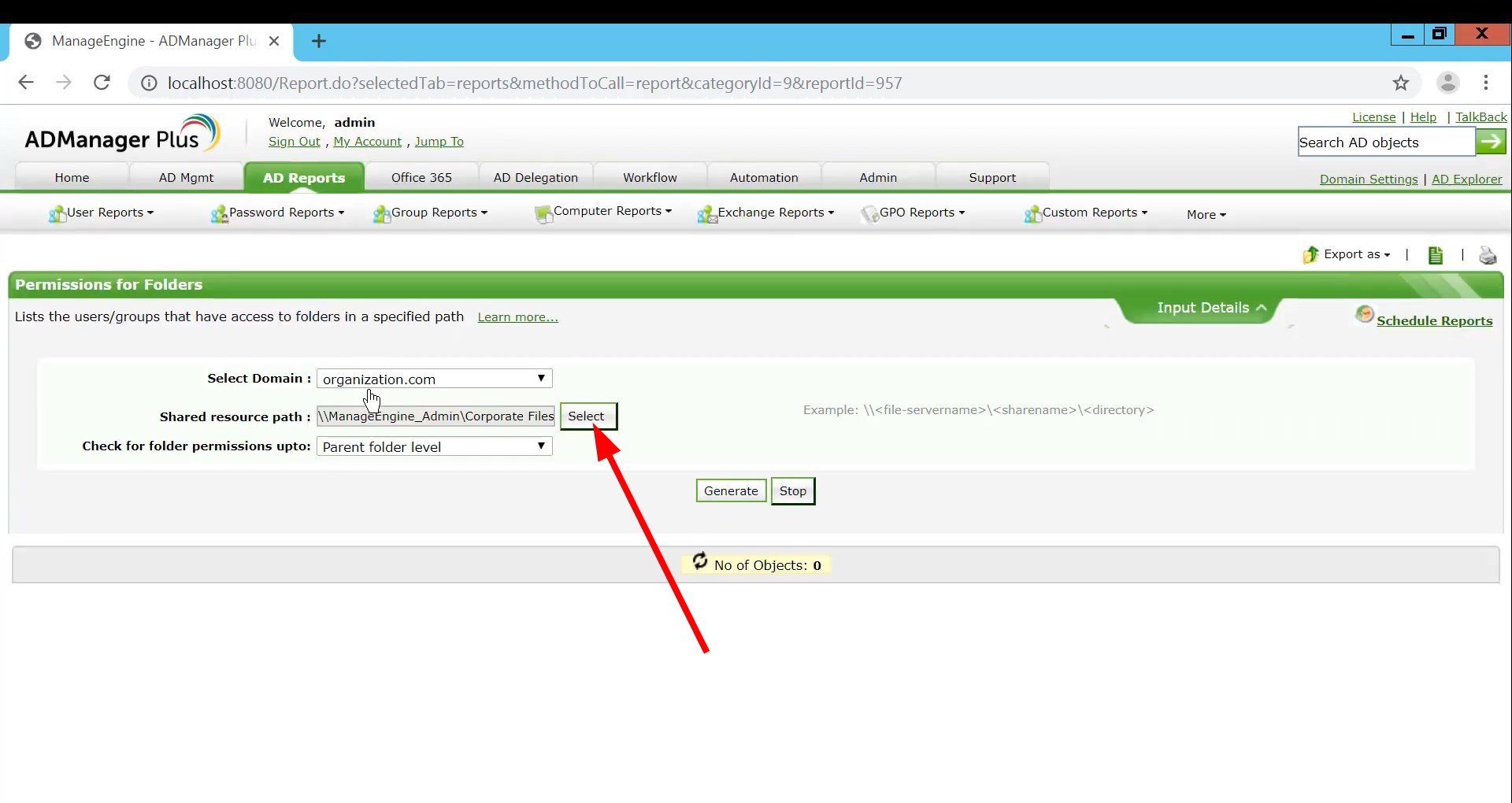
Task: Open the browser profile avatar
Action: coord(1448,83)
